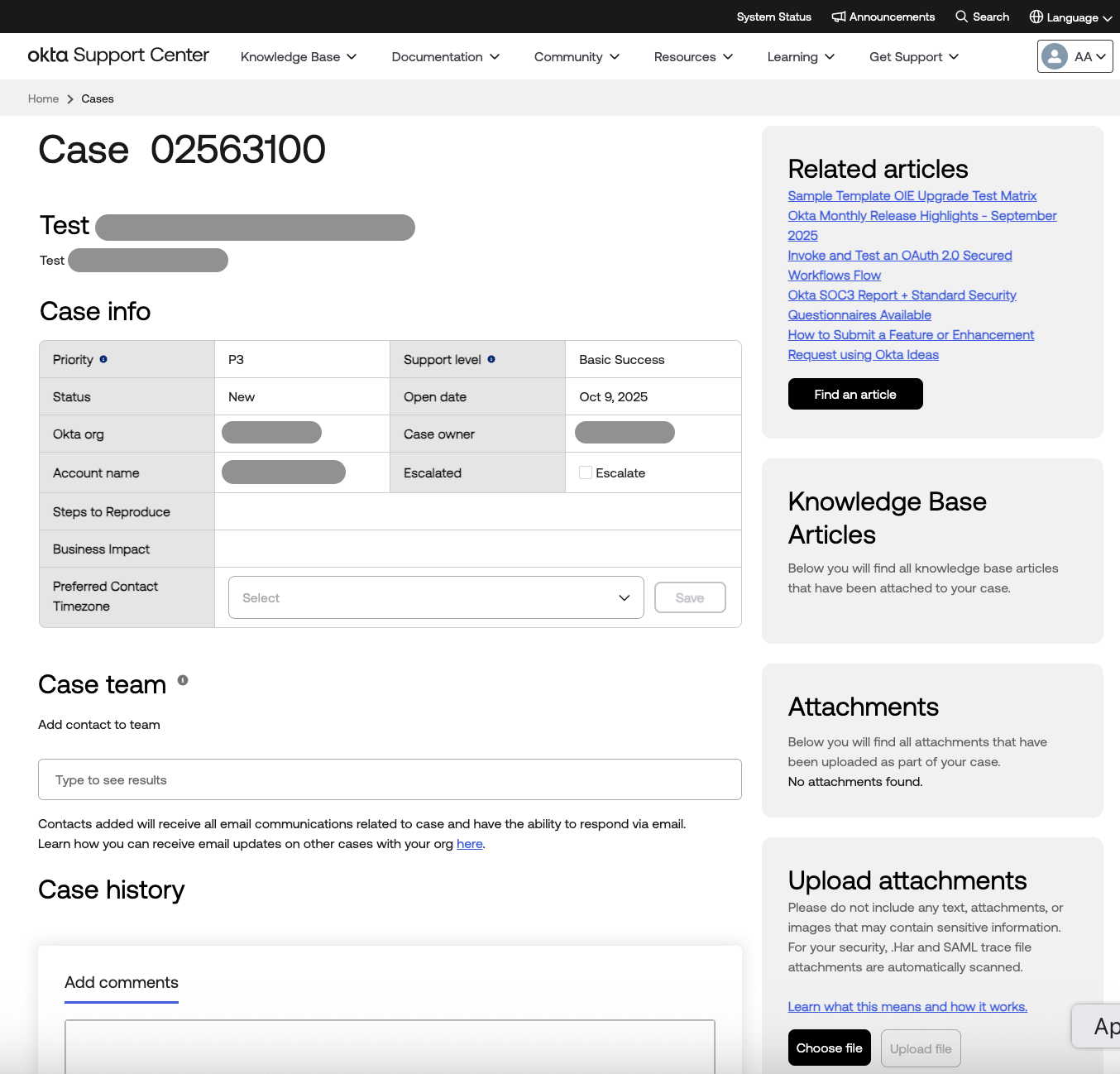Screen dimensions: 1120x1074
Task: Click the P3 priority value
Action: click(x=236, y=360)
